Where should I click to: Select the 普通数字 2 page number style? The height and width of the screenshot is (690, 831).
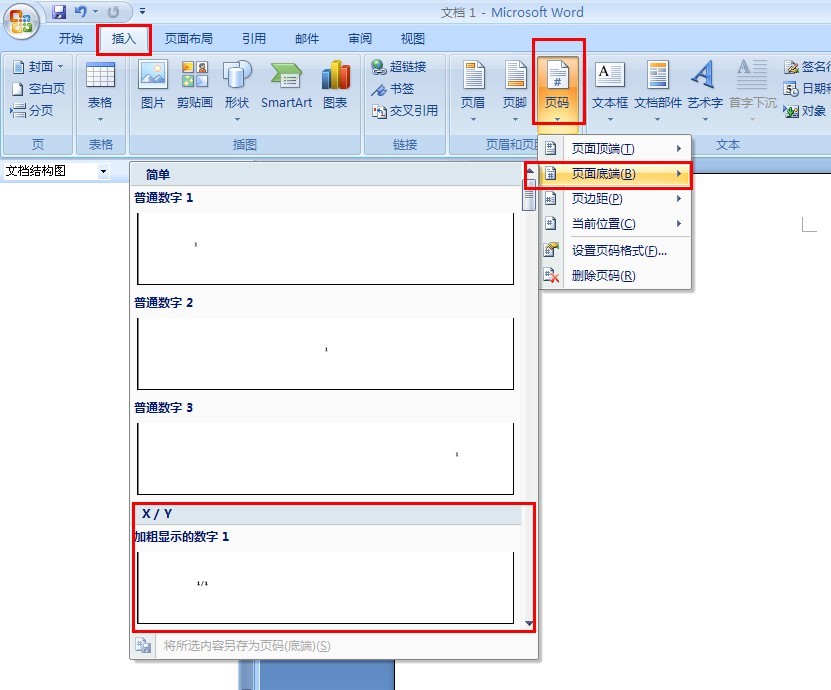coord(325,351)
